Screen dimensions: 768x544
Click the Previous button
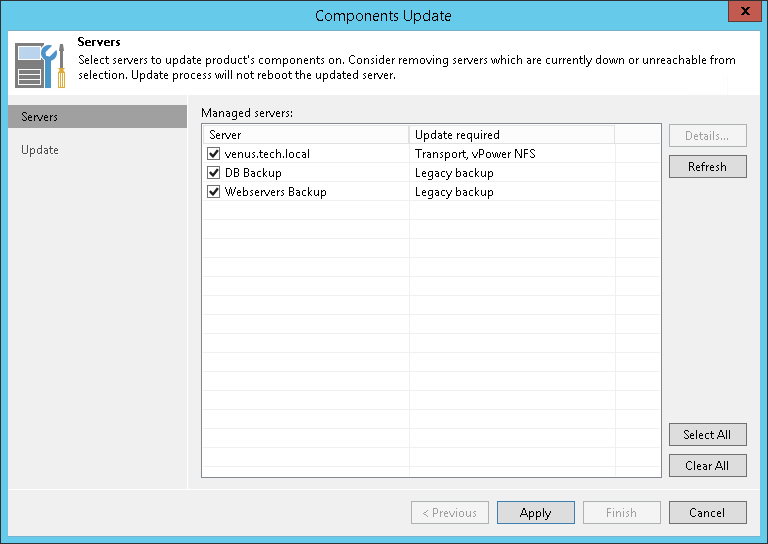[x=450, y=513]
